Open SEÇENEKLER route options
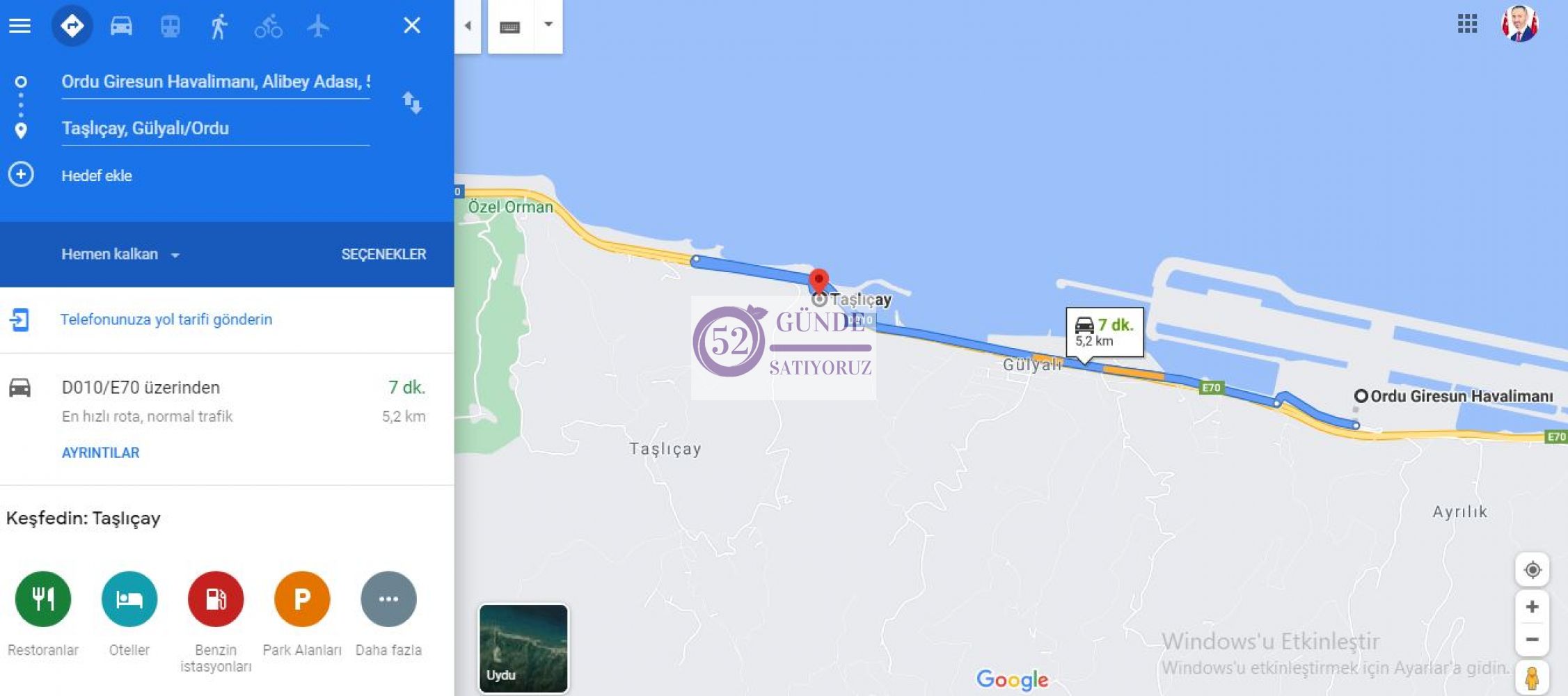1568x696 pixels. pos(383,254)
